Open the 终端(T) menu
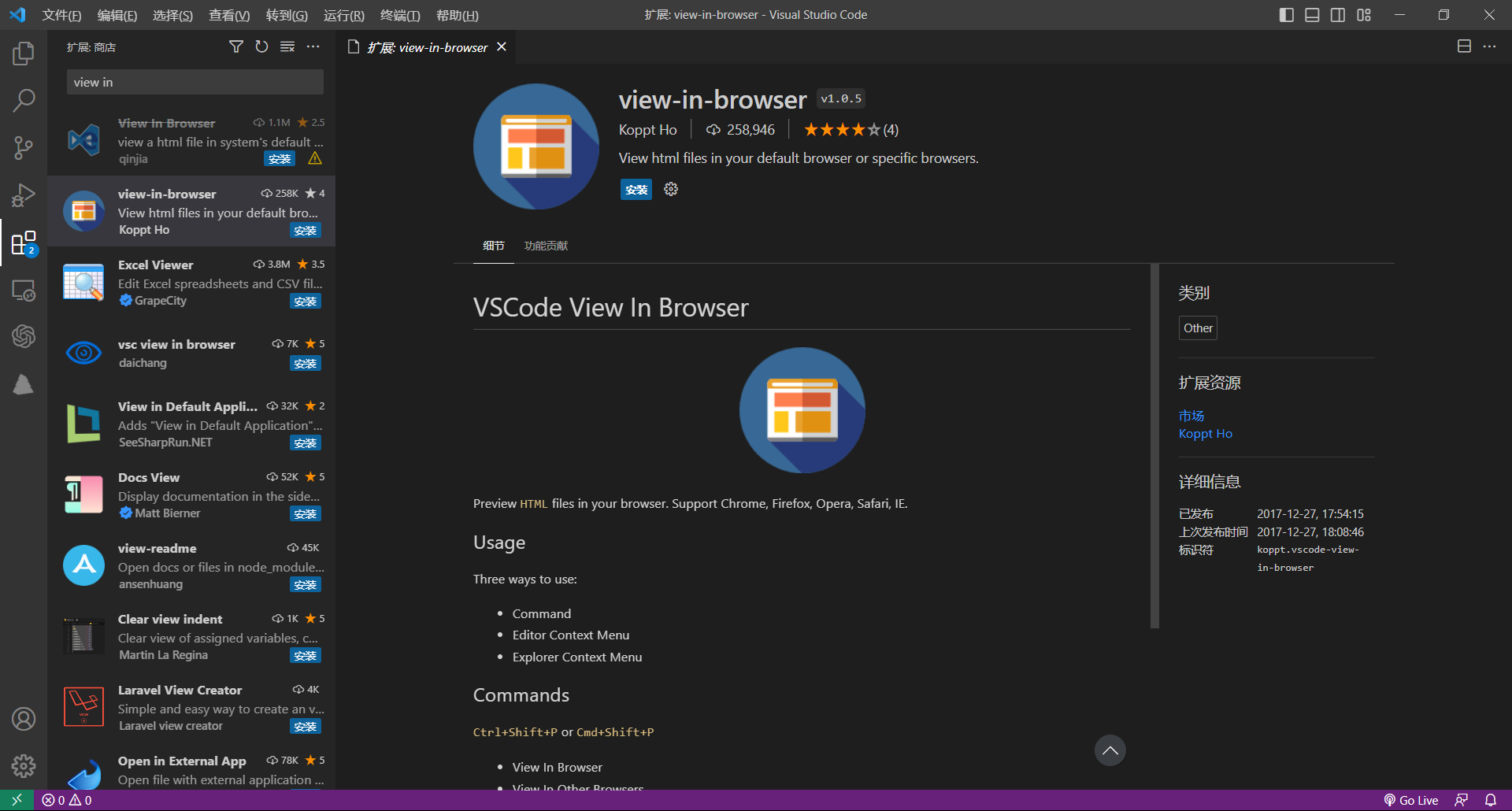Image resolution: width=1512 pixels, height=811 pixels. pos(400,15)
